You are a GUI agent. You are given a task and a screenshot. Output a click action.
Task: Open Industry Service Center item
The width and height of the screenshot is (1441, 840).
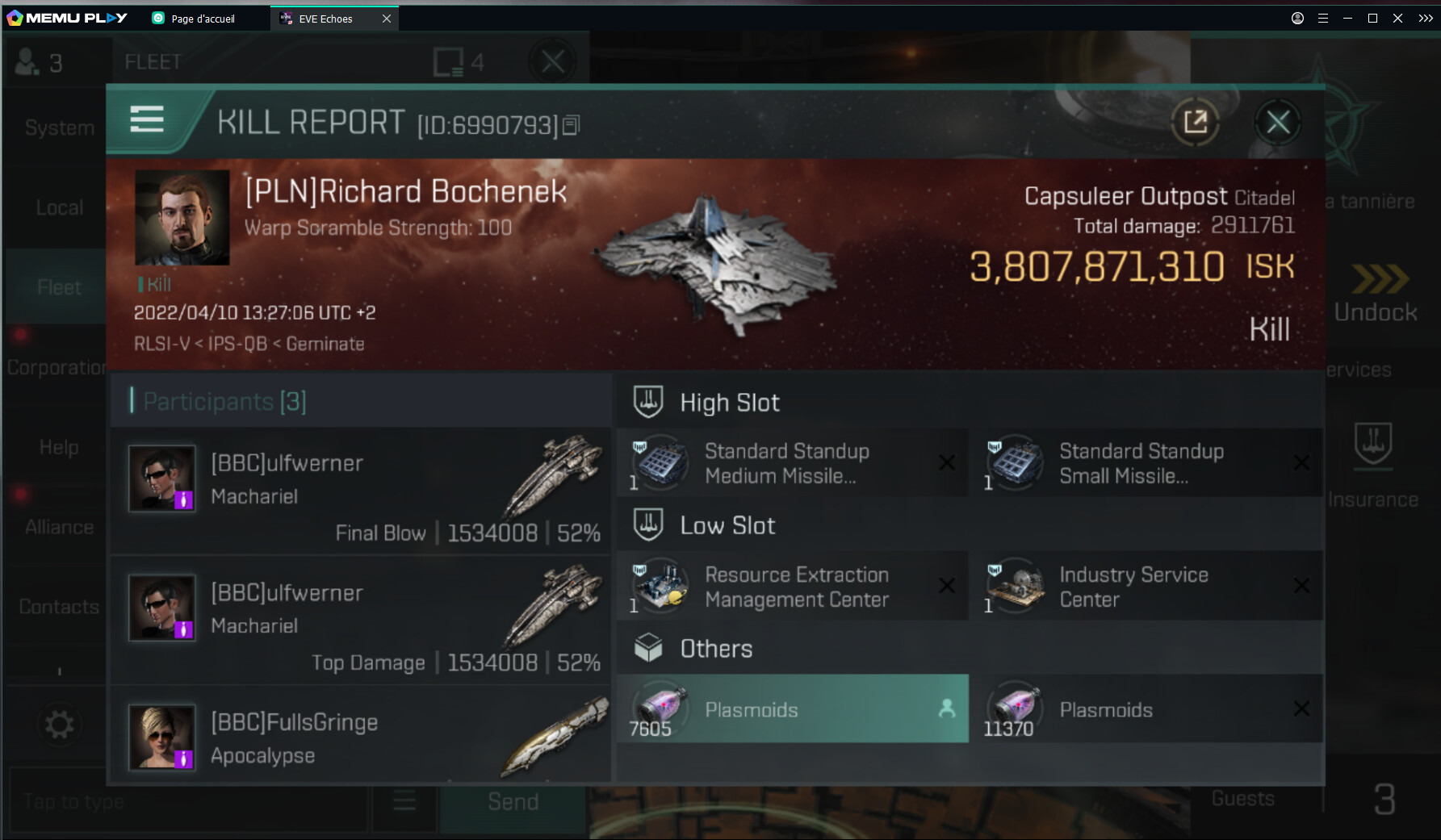tap(1146, 587)
